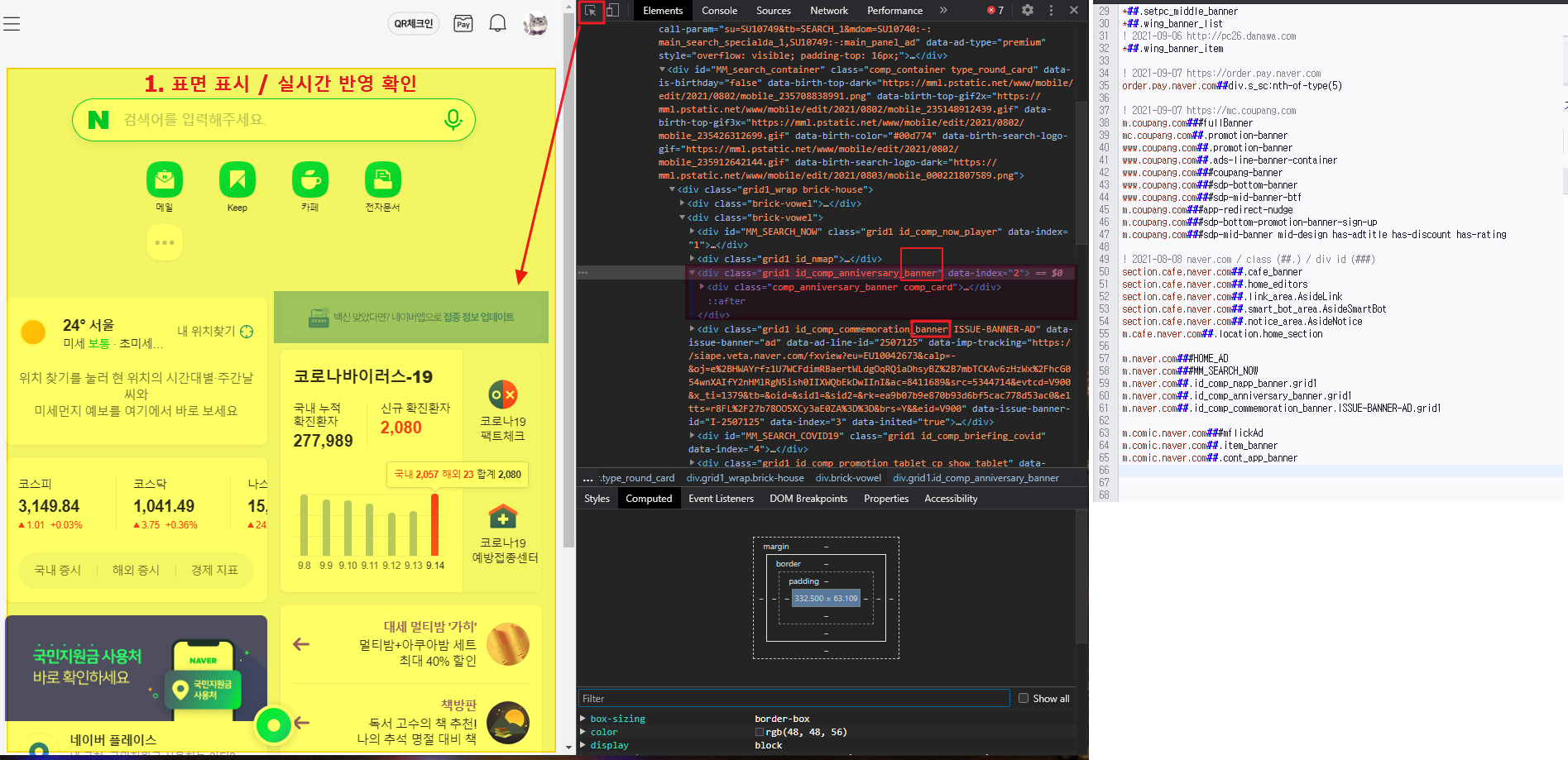
Task: Enable the Show all checkbox
Action: click(x=1024, y=699)
